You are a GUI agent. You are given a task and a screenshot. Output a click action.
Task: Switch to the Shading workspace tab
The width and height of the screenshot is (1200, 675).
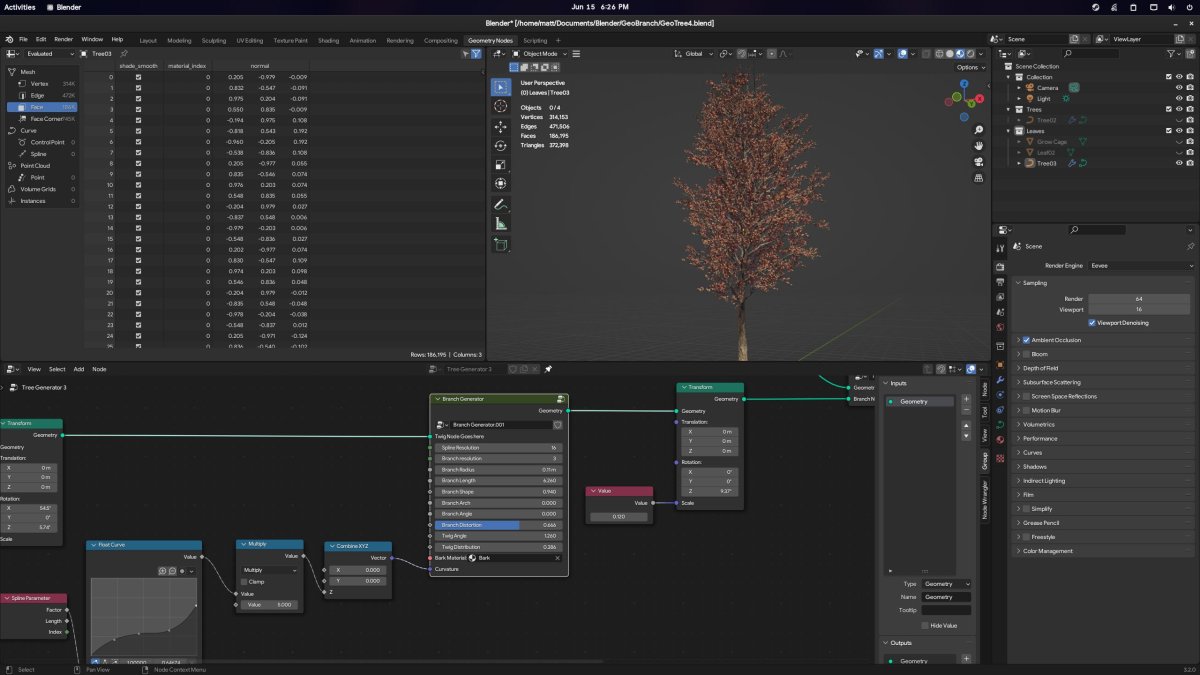tap(328, 40)
